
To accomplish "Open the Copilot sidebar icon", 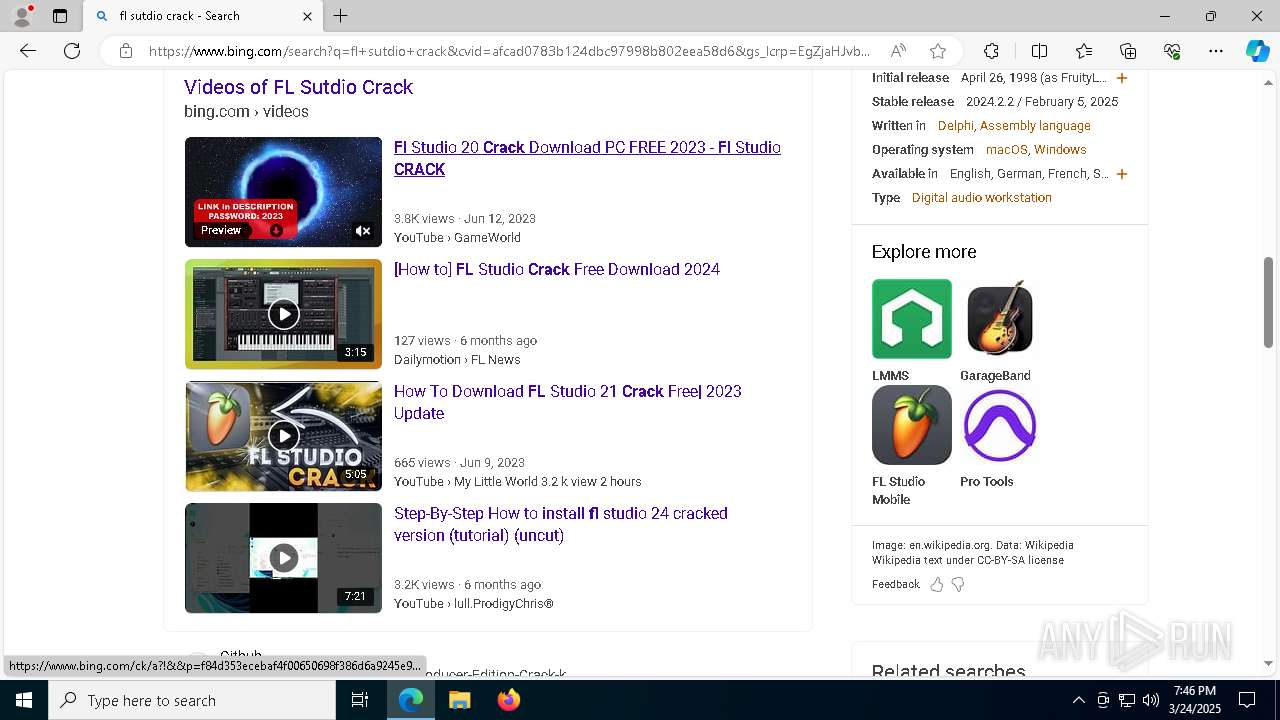I will pyautogui.click(x=1257, y=51).
